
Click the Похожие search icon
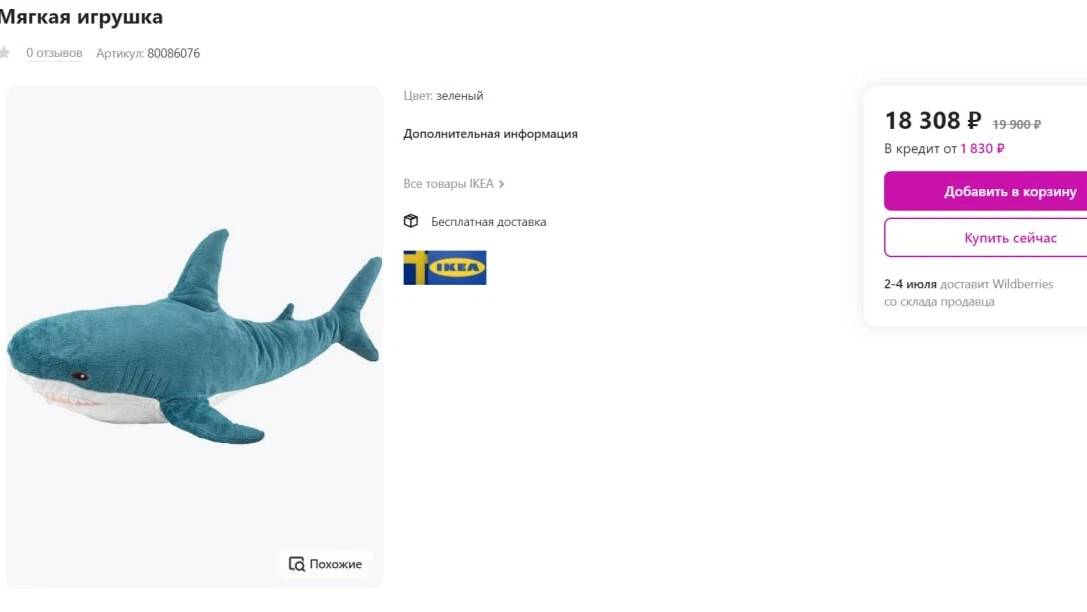[x=297, y=564]
